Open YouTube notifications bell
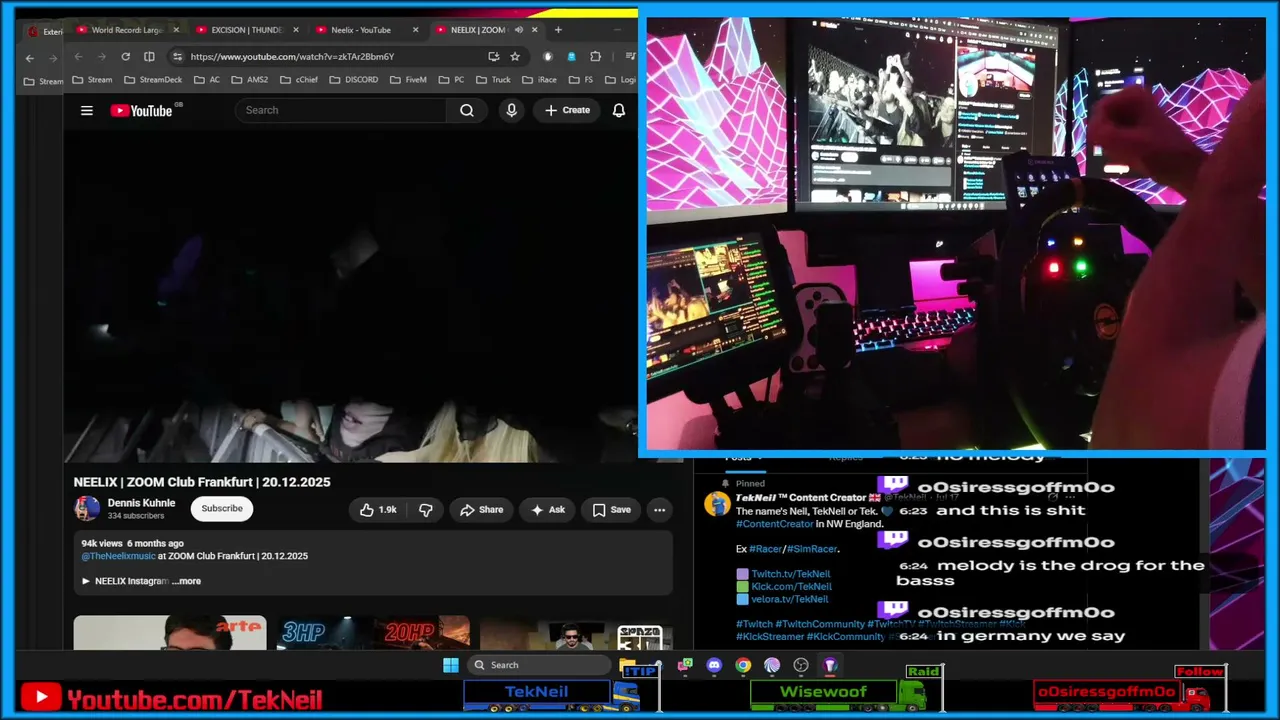 coord(619,110)
